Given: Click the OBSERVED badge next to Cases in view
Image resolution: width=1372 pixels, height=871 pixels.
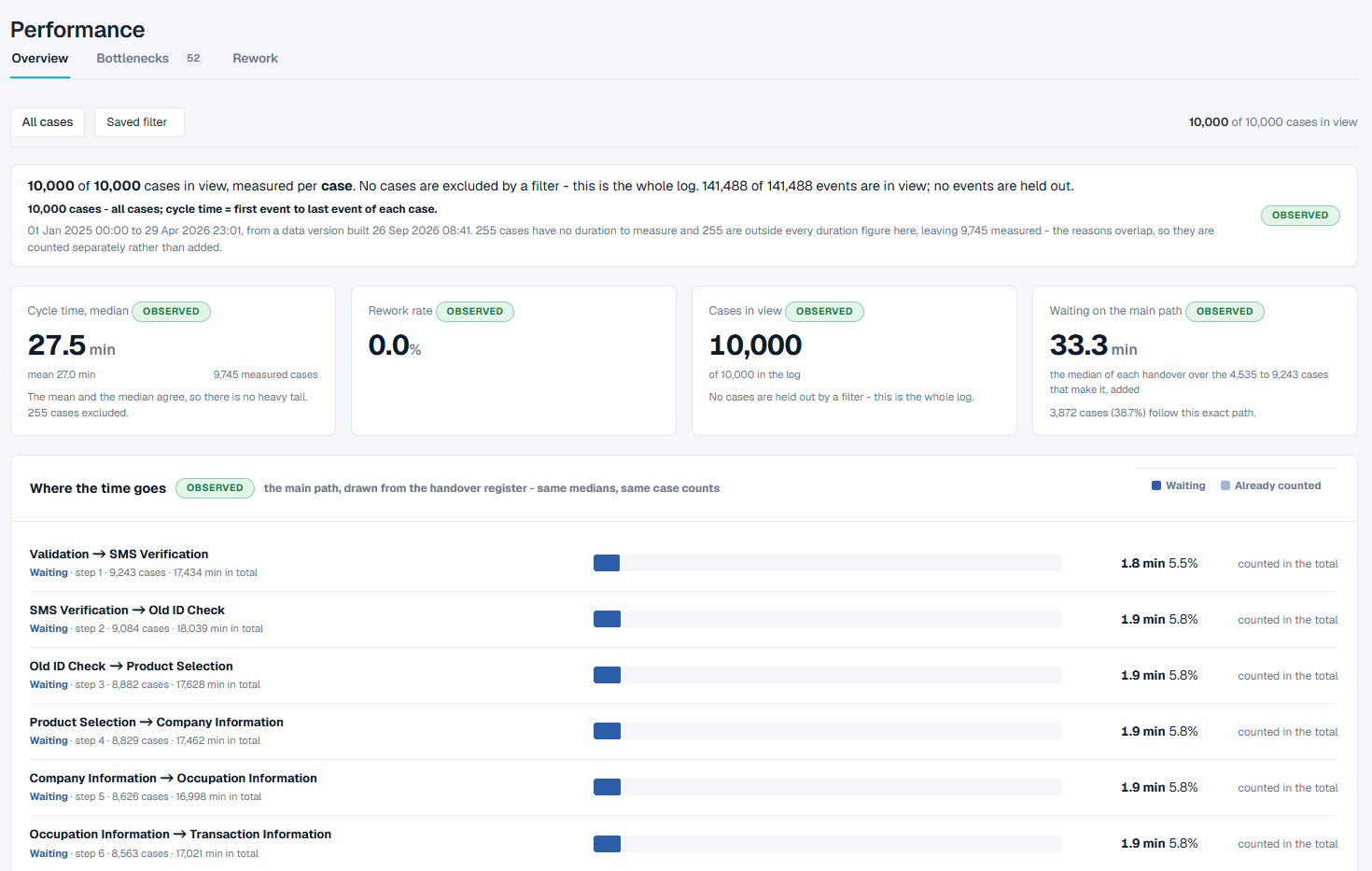Looking at the screenshot, I should pos(824,312).
